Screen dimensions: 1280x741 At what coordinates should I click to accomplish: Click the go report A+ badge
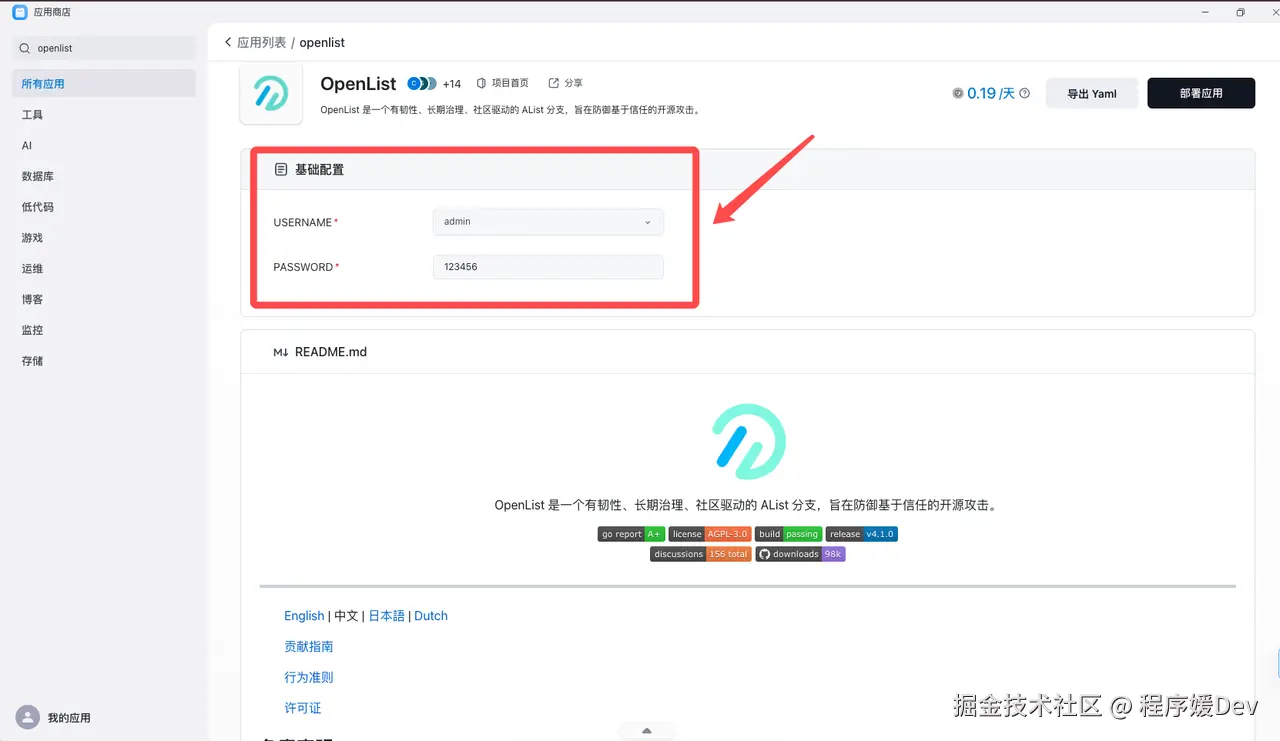pos(632,534)
